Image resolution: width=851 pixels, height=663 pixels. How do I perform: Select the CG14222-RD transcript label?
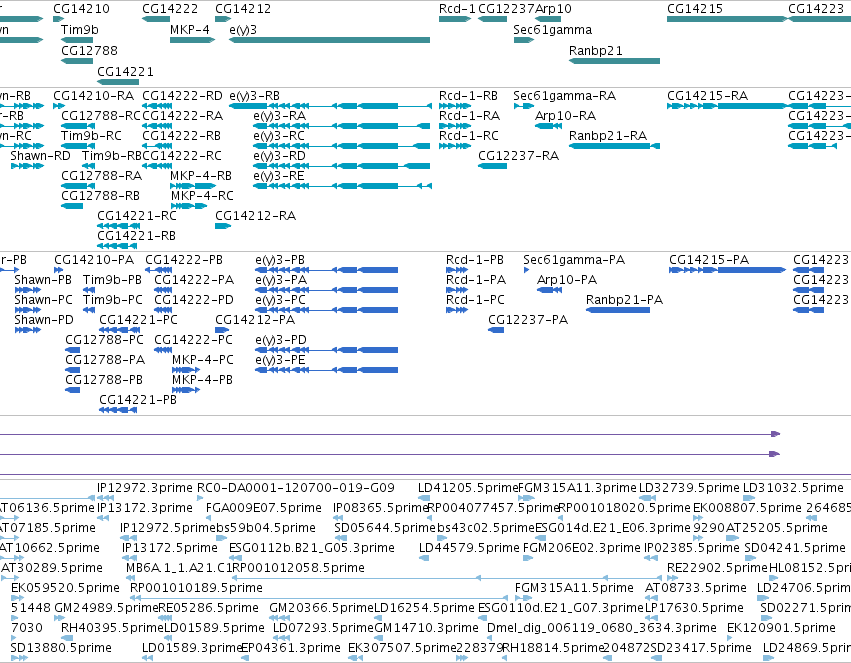point(182,95)
